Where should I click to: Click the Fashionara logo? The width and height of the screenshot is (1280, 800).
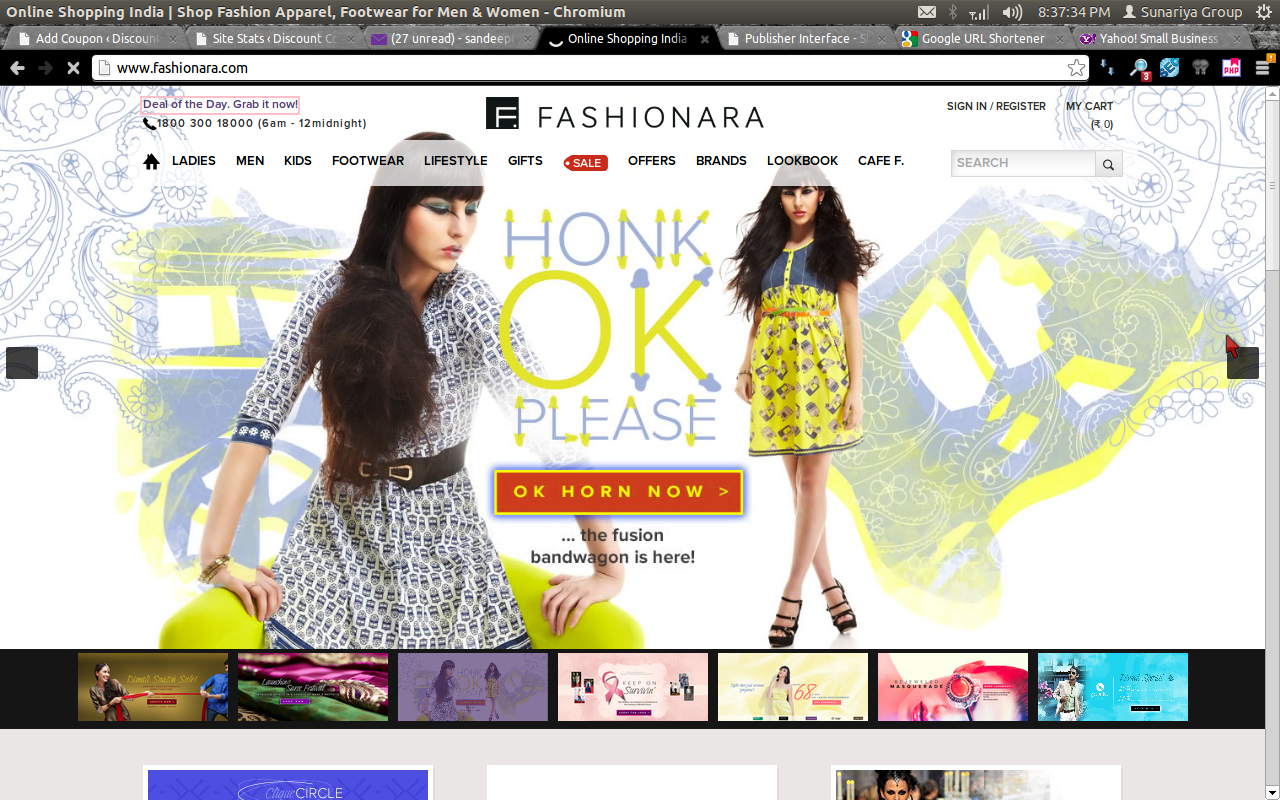pos(625,115)
